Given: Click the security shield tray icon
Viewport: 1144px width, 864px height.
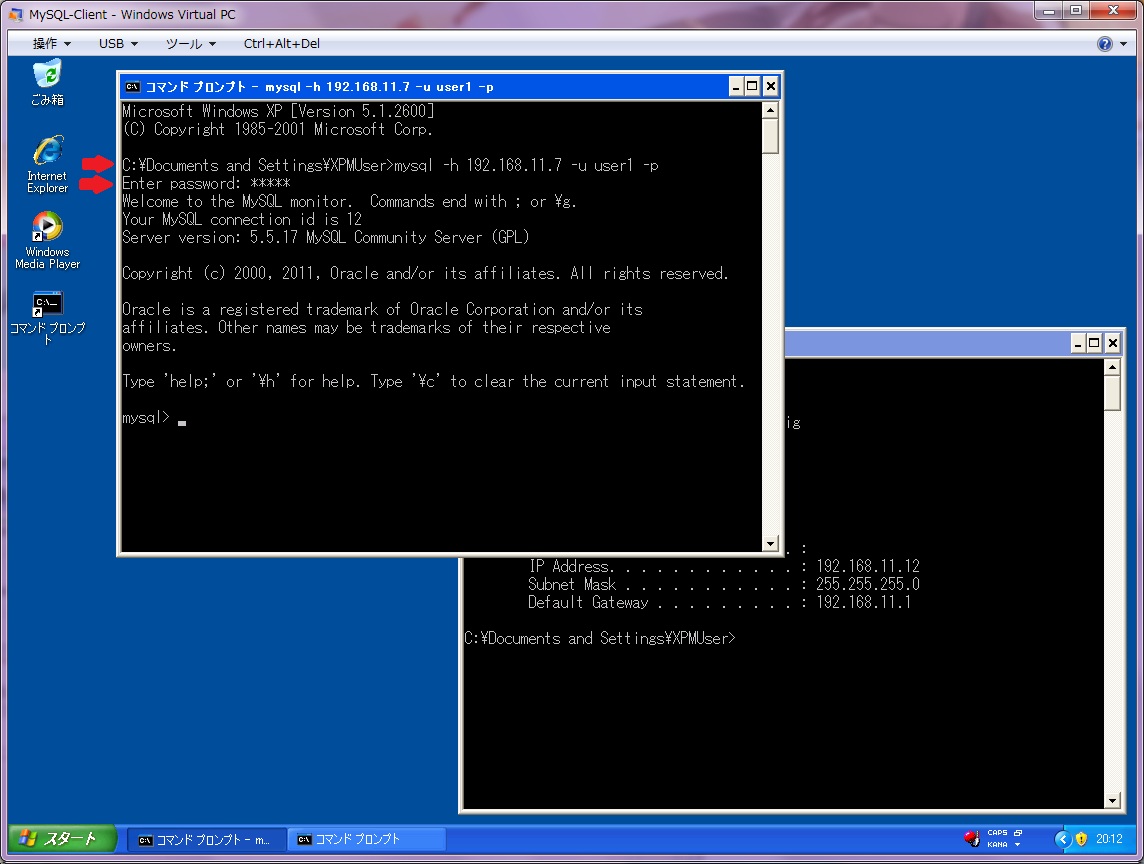Looking at the screenshot, I should click(1081, 839).
